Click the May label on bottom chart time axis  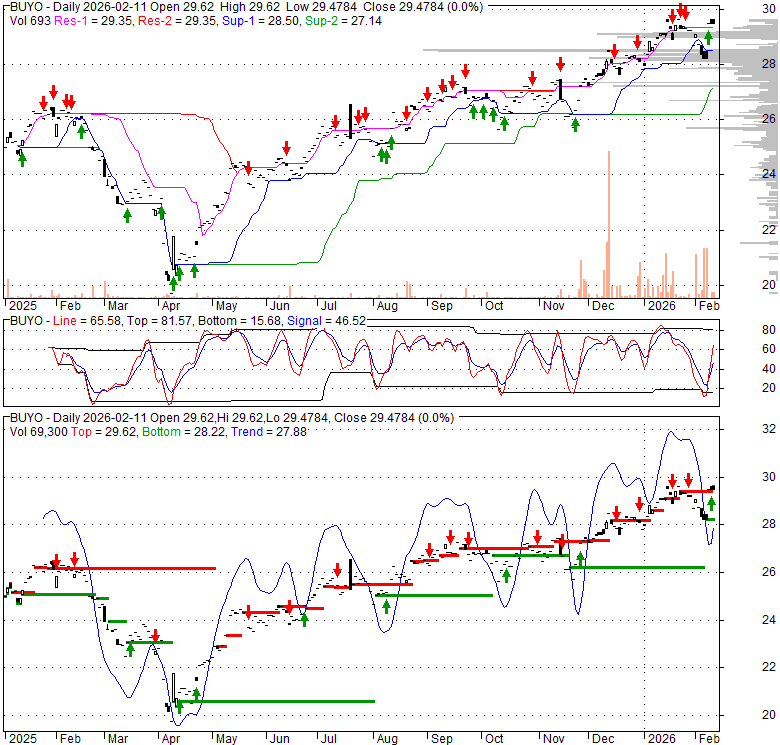pyautogui.click(x=226, y=739)
